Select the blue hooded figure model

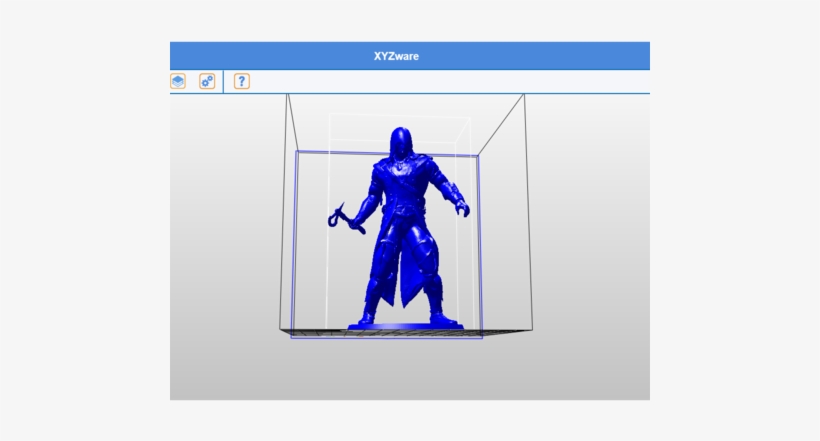400,228
